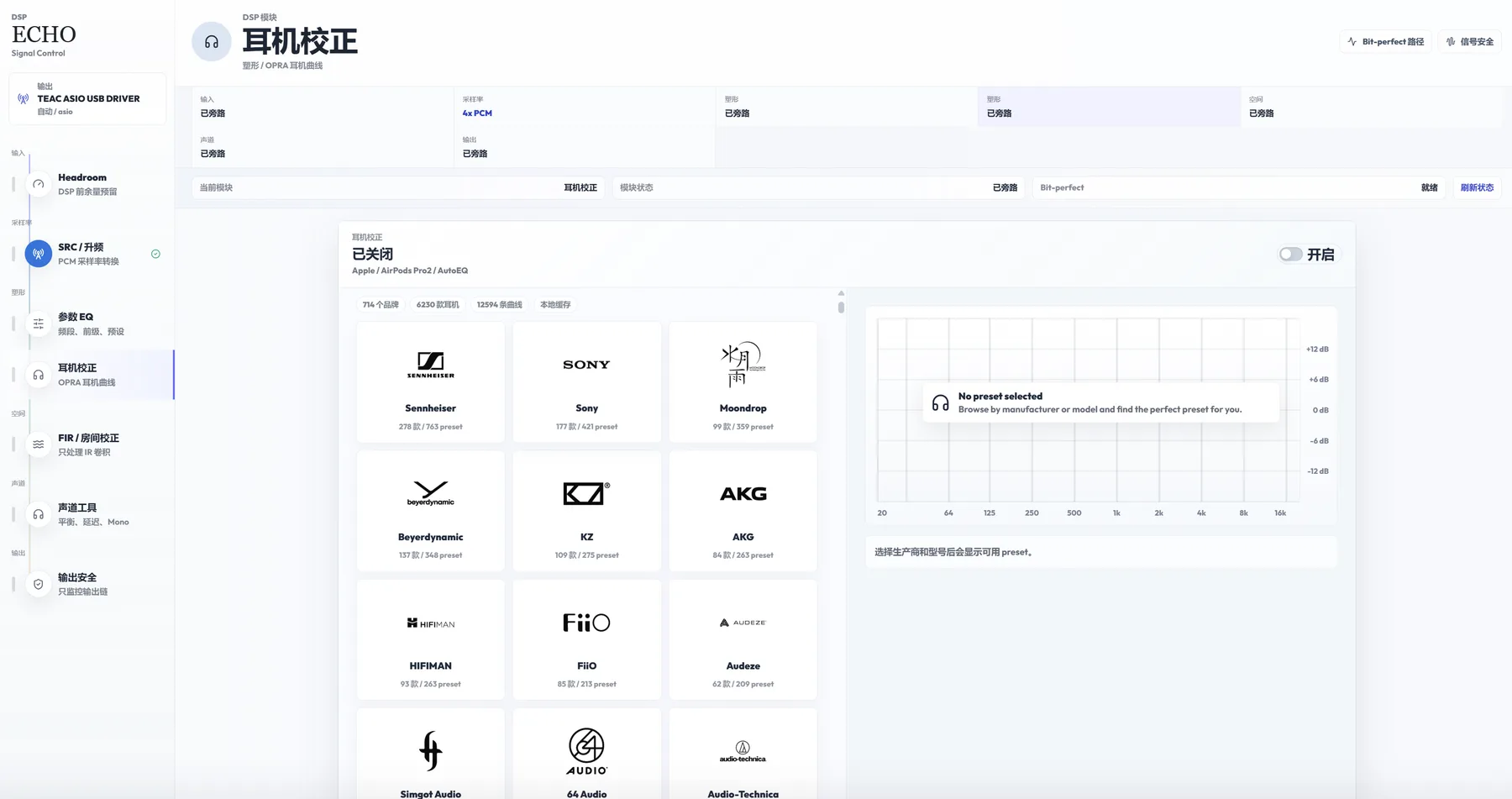Click the 12594 条曲线 chip
Viewport: 1512px width, 799px height.
pos(500,305)
